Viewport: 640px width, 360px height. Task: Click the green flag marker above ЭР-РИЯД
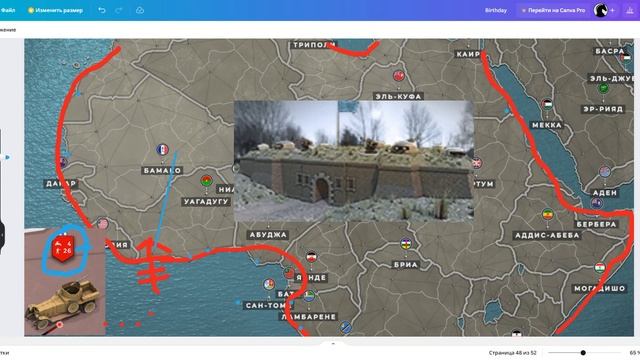click(x=603, y=88)
